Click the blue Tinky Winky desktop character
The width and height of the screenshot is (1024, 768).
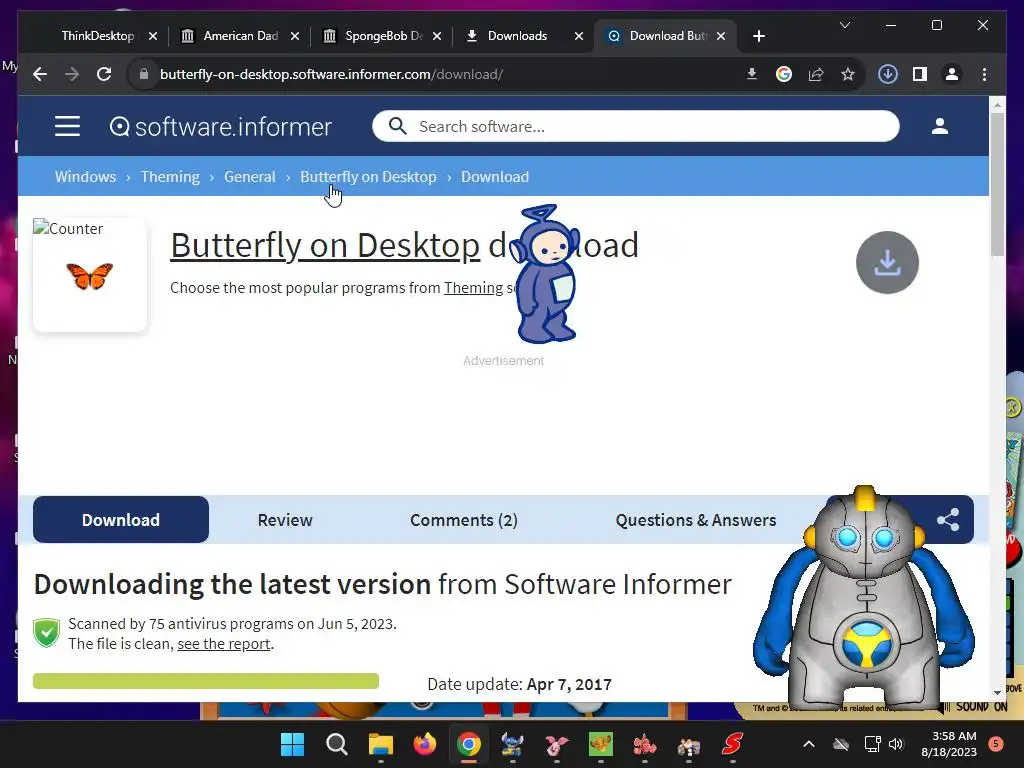point(547,274)
